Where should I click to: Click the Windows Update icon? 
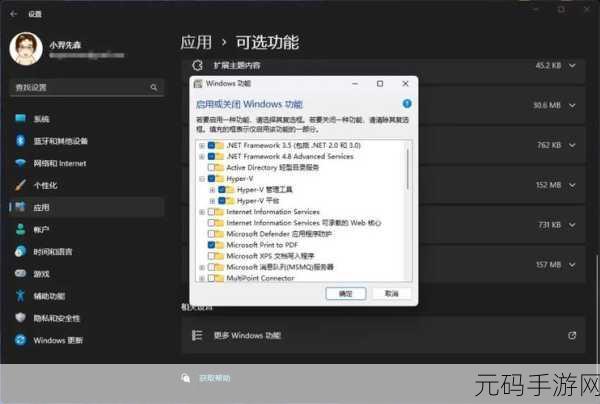point(20,340)
